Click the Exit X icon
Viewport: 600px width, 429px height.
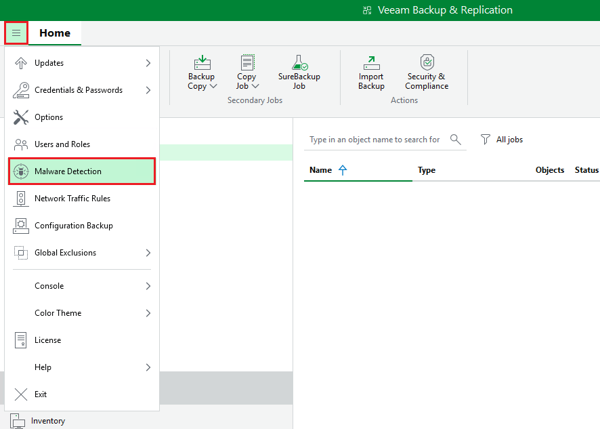[21, 395]
